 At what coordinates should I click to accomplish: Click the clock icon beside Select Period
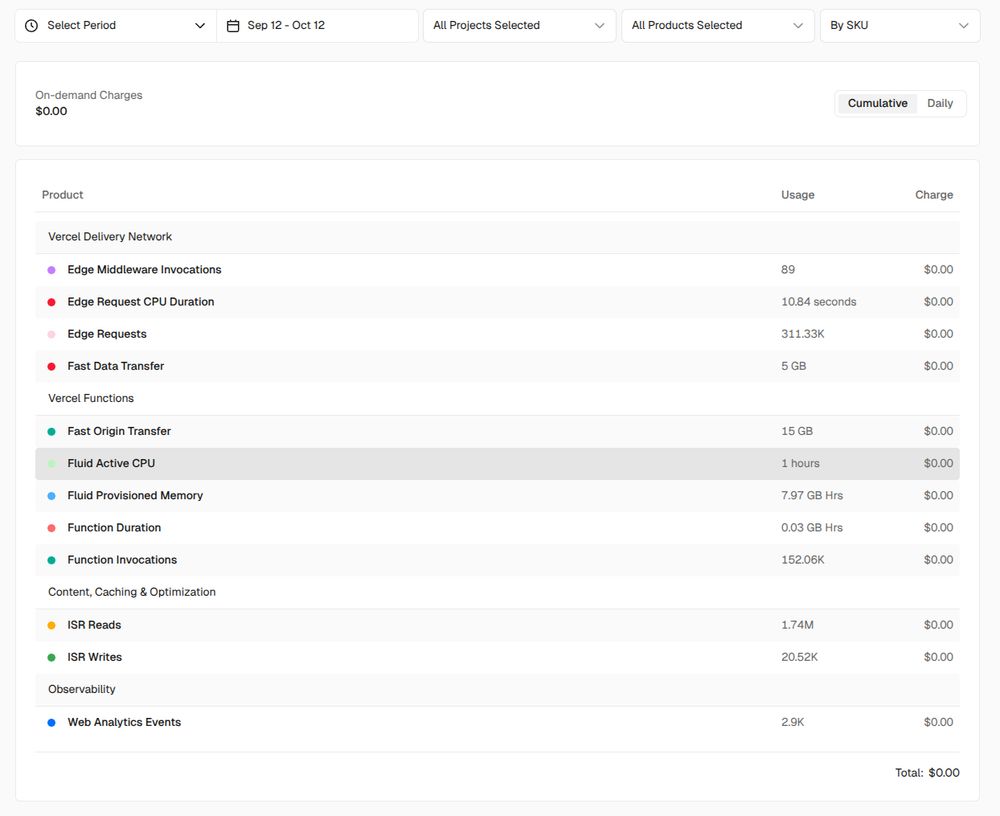point(31,26)
